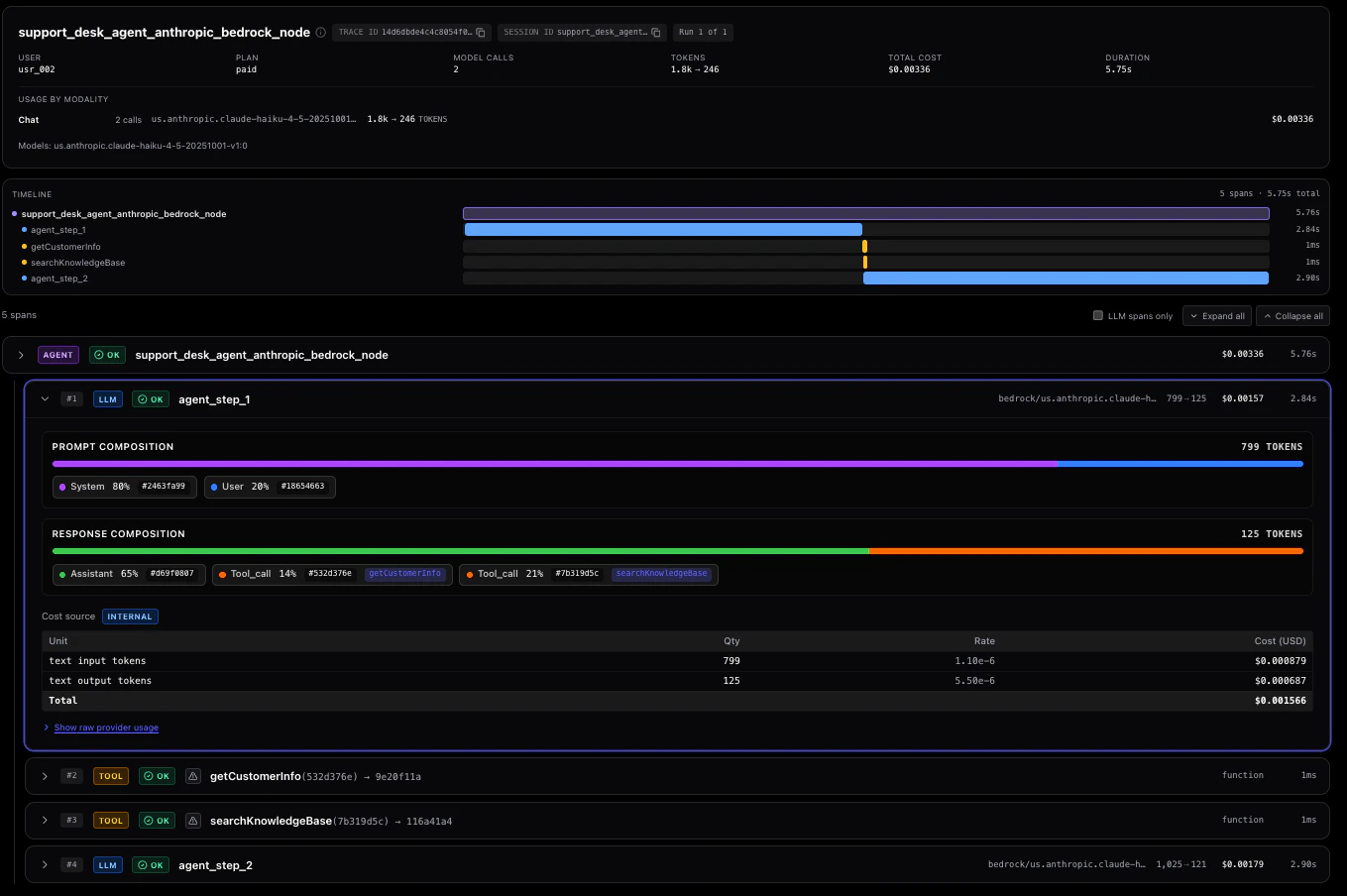Click the 125 TOKENS response total
This screenshot has width=1347, height=896.
(1272, 534)
